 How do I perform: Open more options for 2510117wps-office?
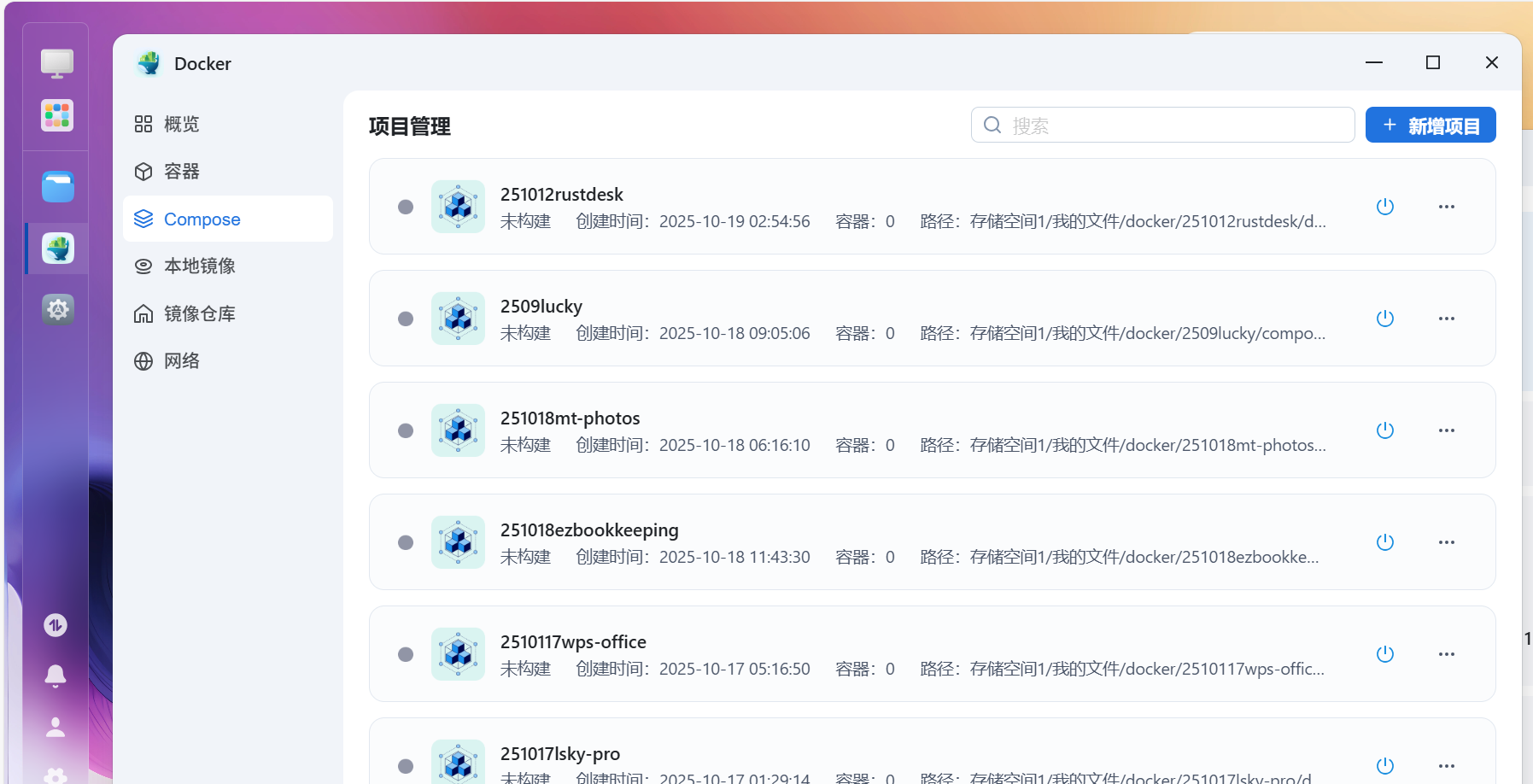1447,654
